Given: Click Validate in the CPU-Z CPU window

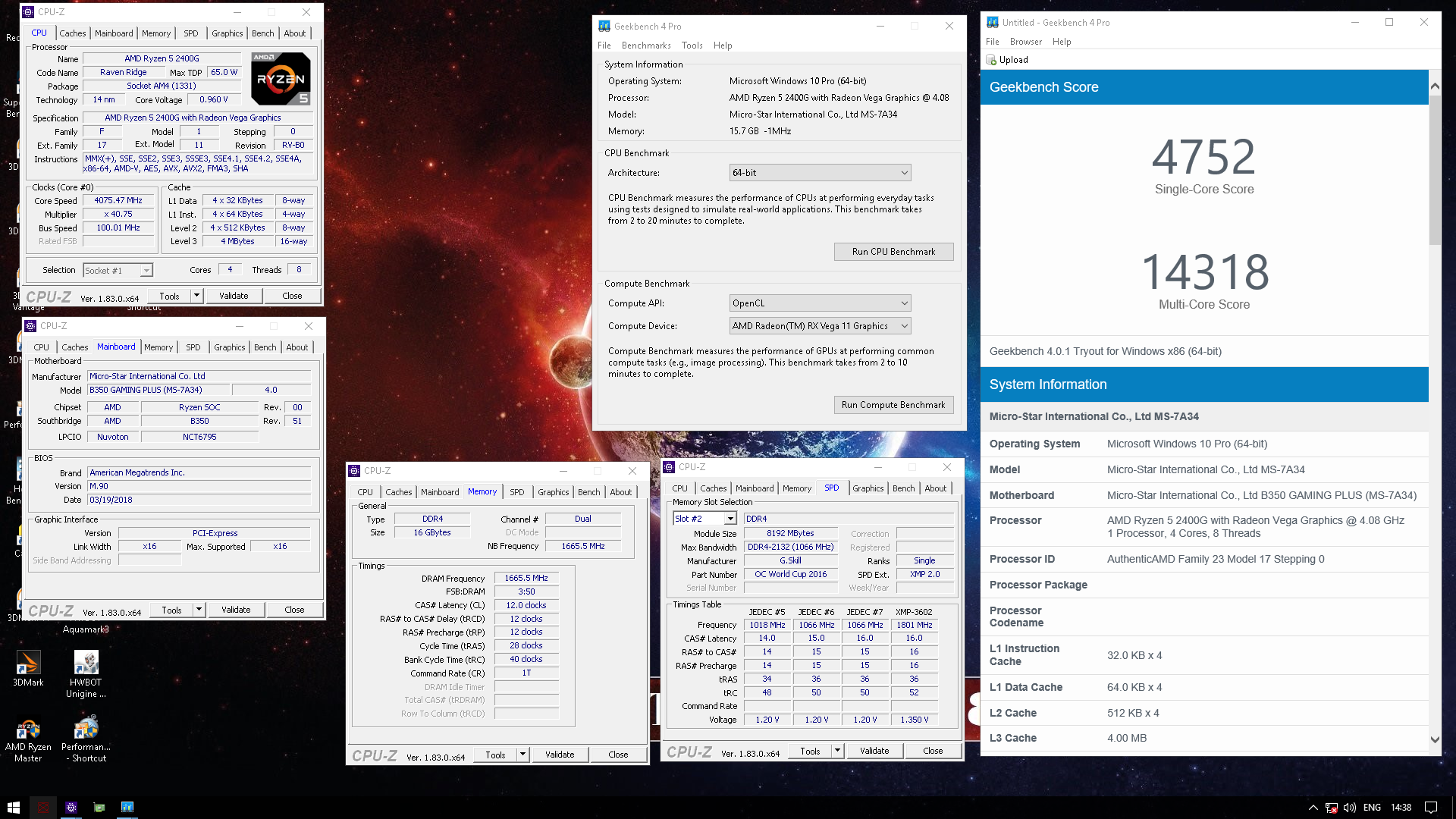Looking at the screenshot, I should pos(234,296).
